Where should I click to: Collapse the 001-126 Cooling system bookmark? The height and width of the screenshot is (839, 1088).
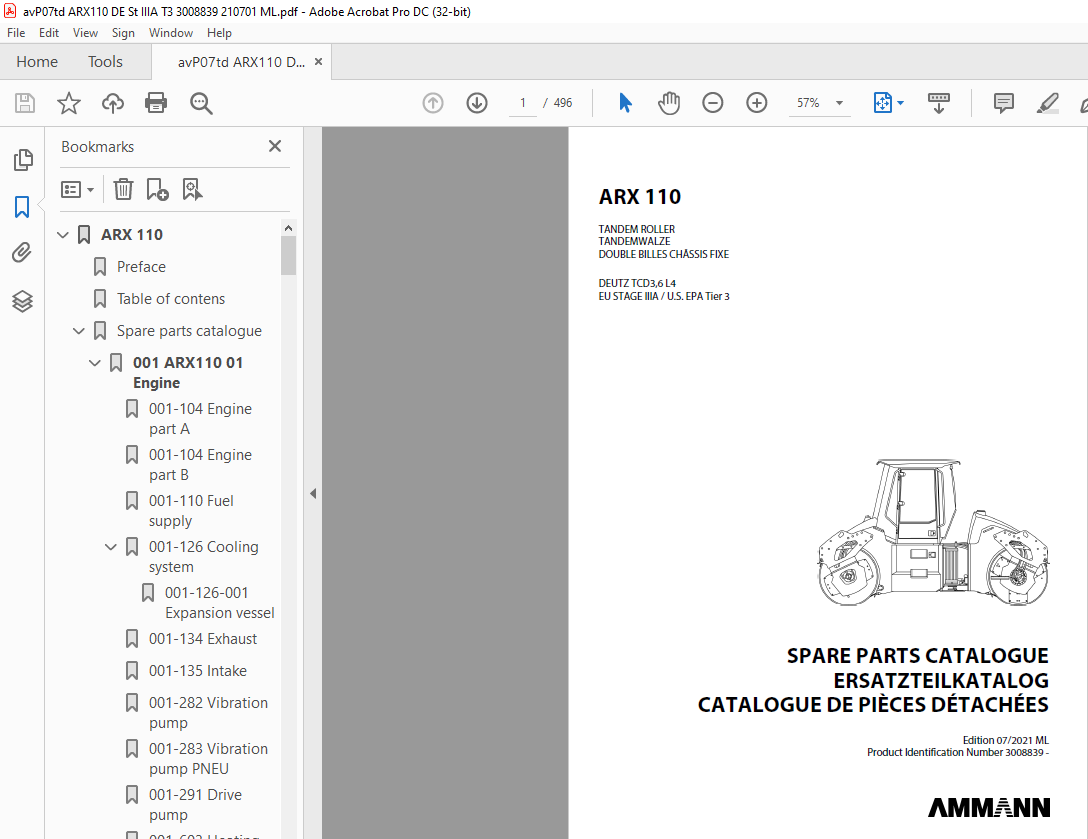pyautogui.click(x=110, y=547)
